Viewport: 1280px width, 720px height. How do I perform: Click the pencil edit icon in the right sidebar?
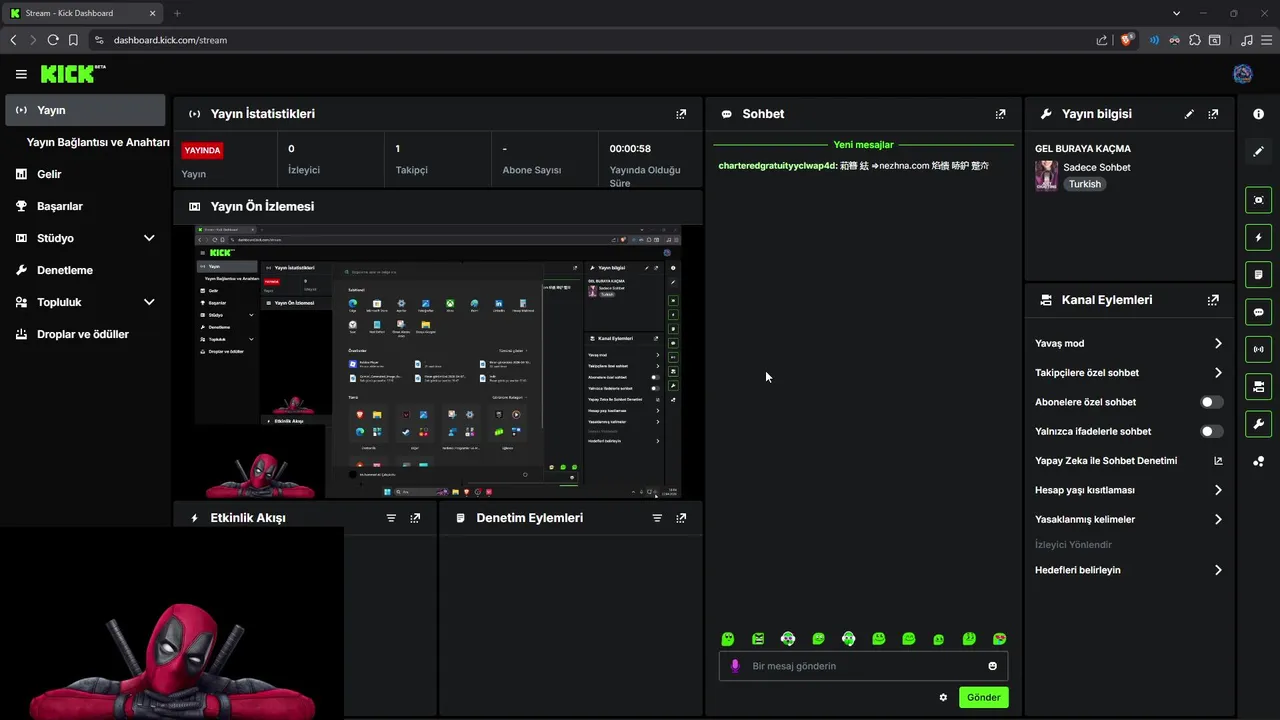click(x=1258, y=151)
